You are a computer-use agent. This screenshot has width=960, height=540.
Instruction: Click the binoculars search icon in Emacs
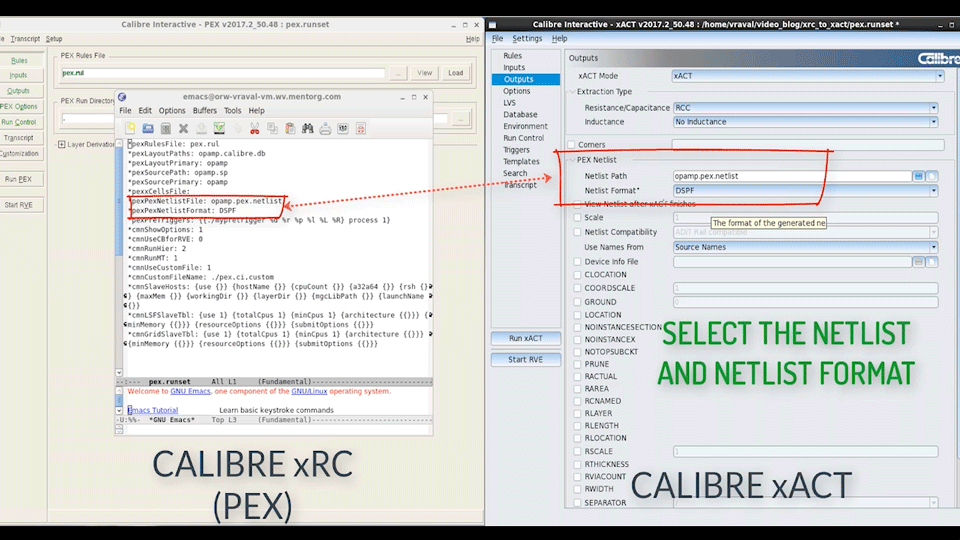pyautogui.click(x=308, y=128)
